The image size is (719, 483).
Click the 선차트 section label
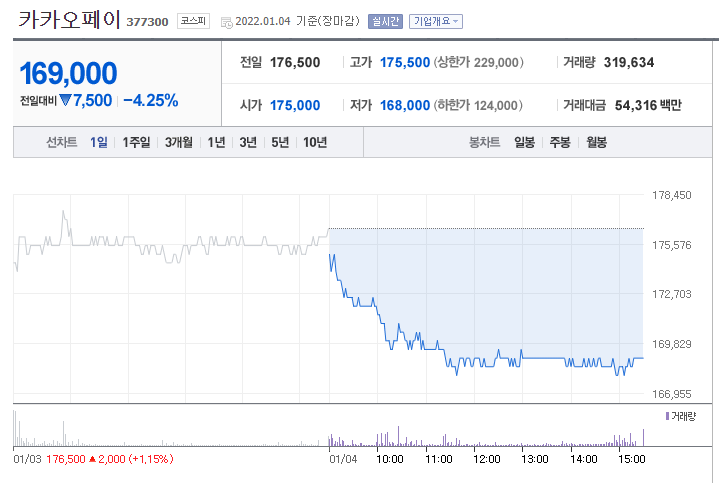point(61,142)
